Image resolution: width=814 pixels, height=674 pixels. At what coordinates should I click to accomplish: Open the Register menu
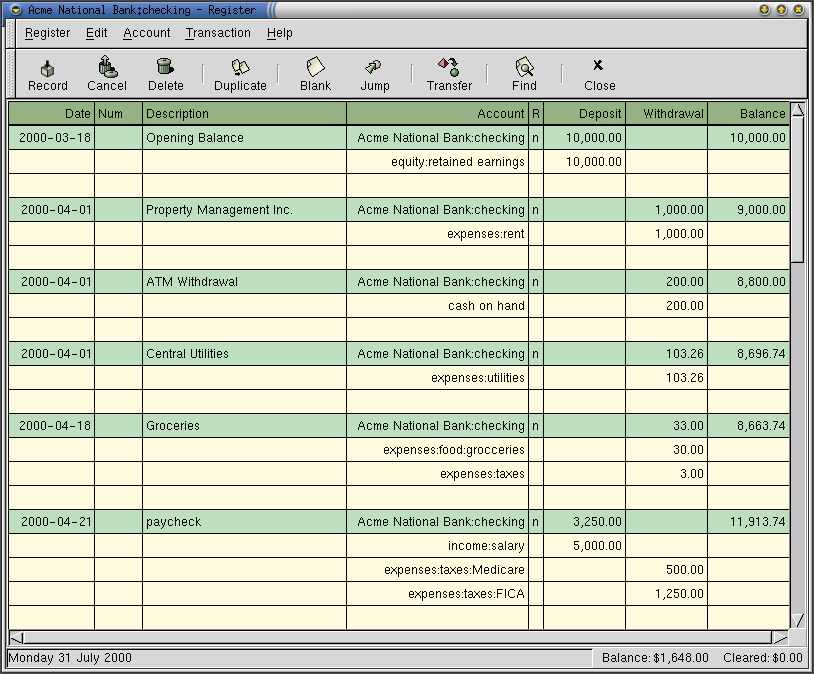pos(47,33)
